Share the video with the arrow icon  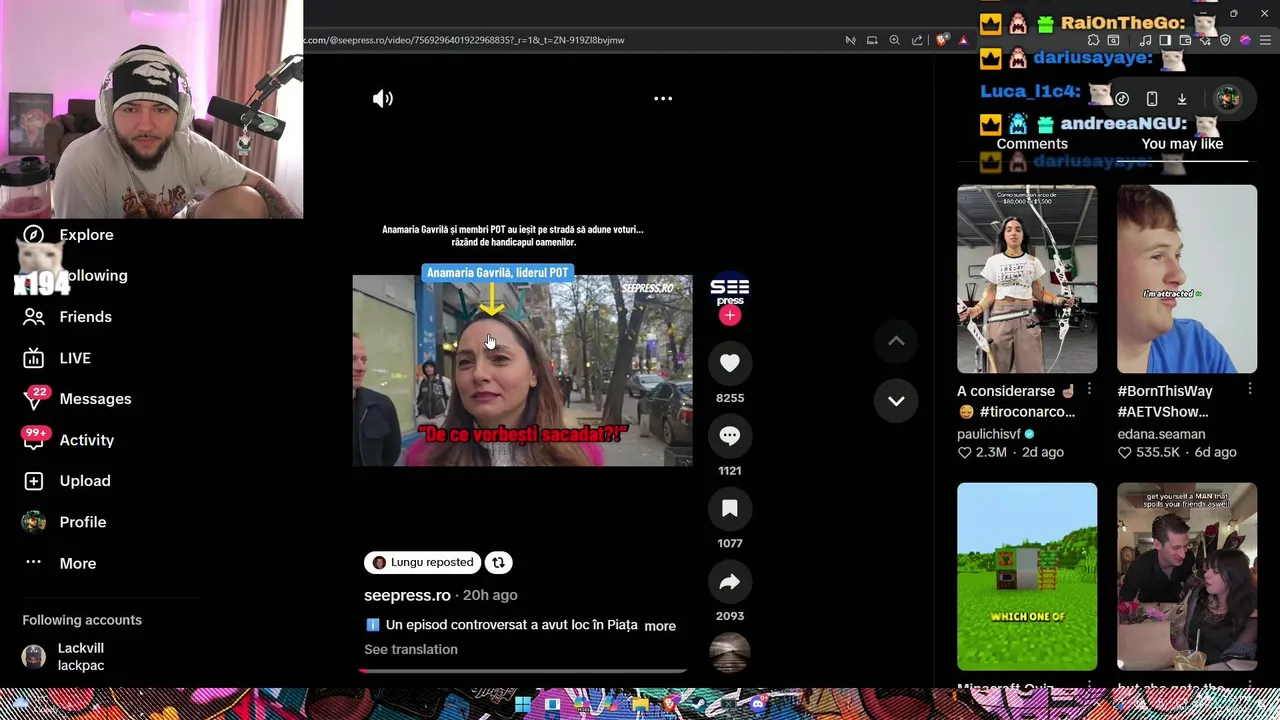click(729, 582)
